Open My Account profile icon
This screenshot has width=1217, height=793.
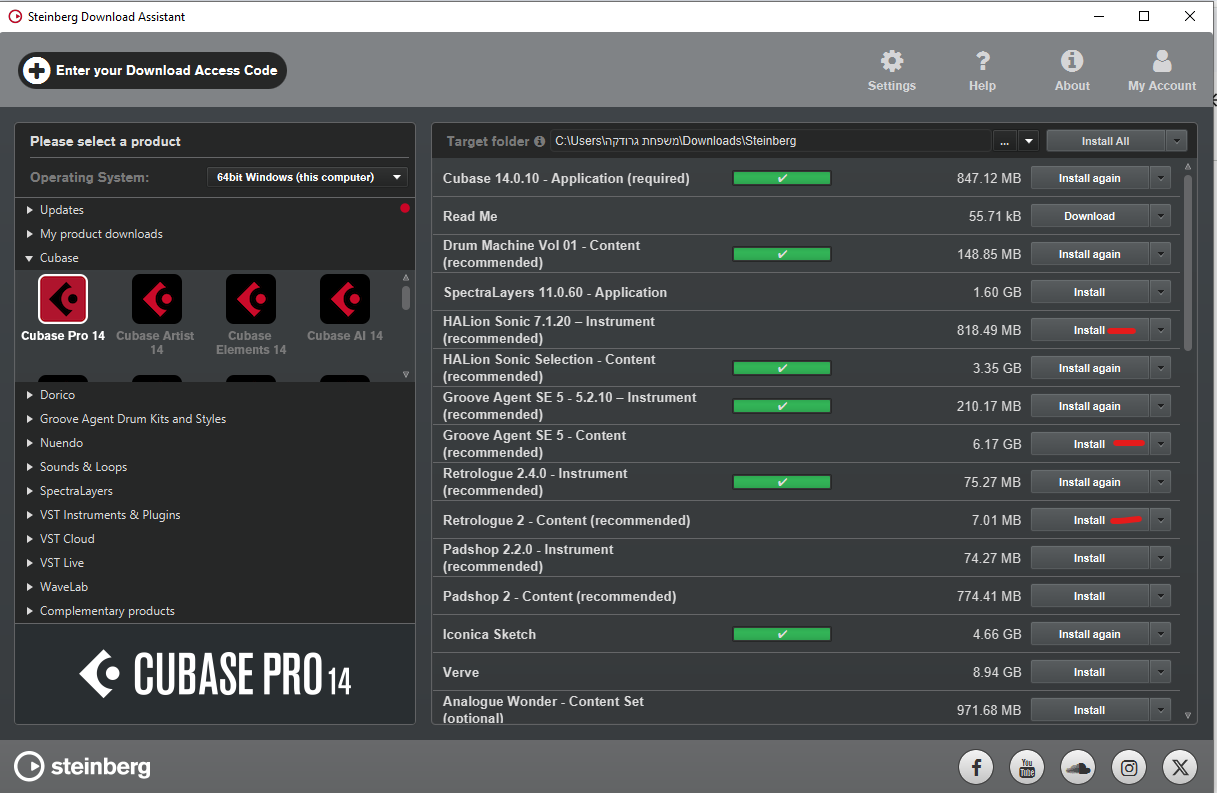pos(1162,61)
